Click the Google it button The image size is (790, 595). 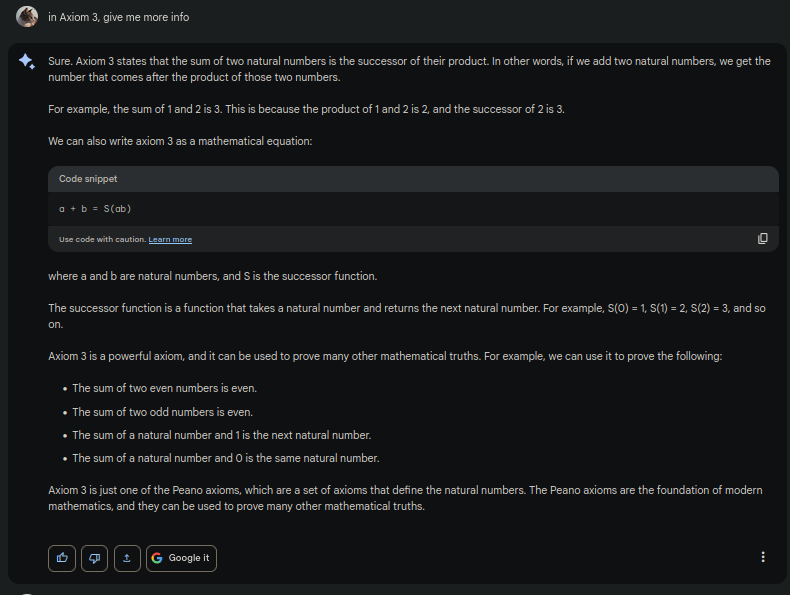coord(181,558)
